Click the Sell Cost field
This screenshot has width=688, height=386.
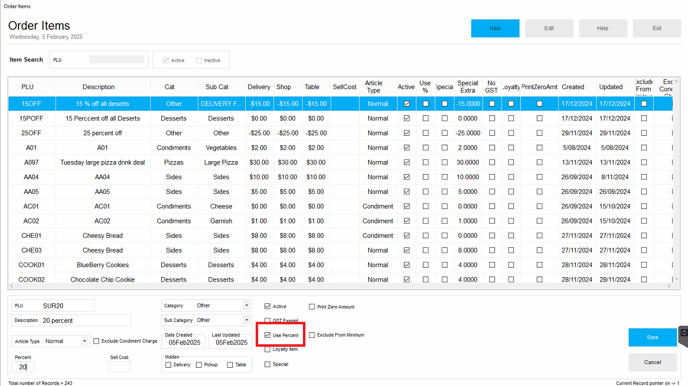click(x=119, y=367)
